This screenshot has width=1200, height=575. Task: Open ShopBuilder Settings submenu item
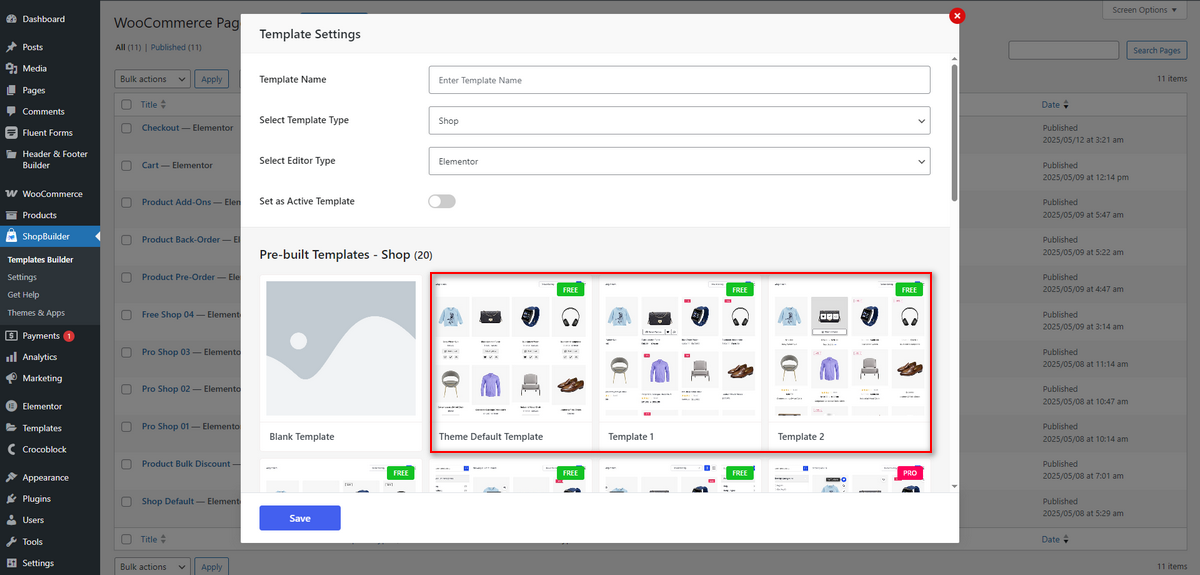point(22,277)
